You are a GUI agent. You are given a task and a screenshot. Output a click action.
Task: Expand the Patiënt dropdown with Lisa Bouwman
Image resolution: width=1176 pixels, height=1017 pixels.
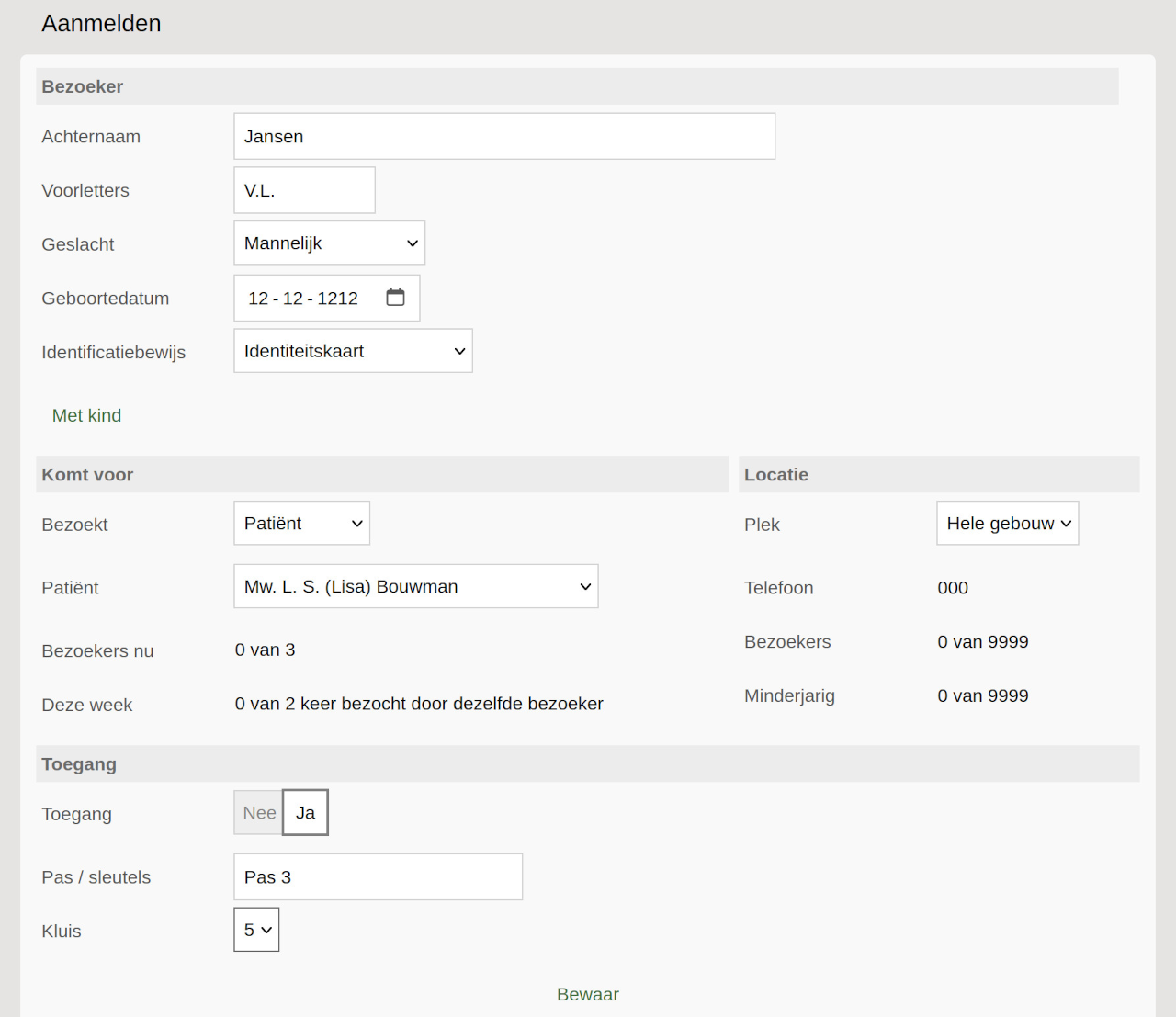pyautogui.click(x=415, y=587)
